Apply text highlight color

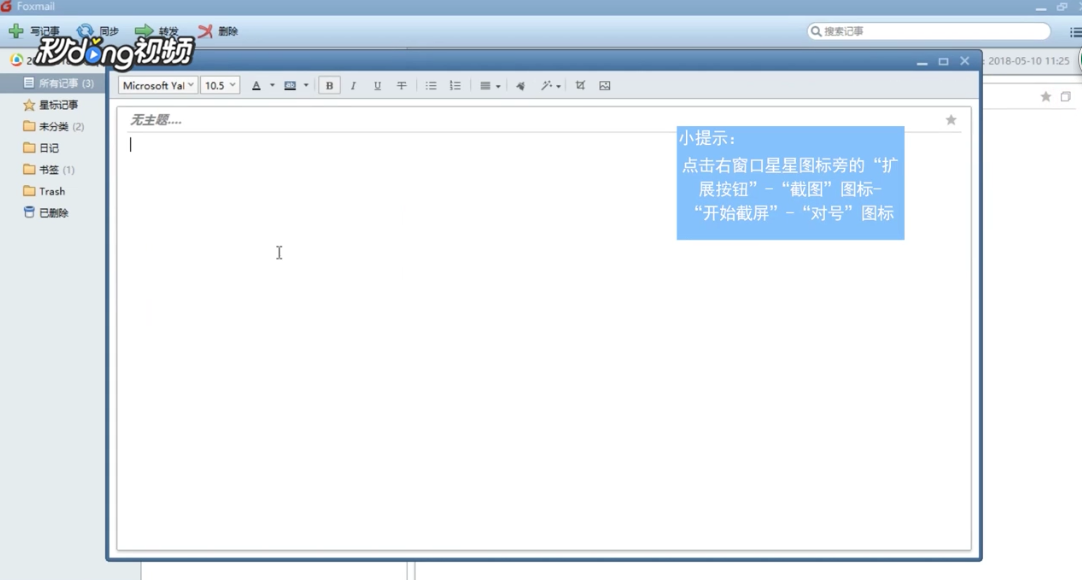tap(290, 85)
